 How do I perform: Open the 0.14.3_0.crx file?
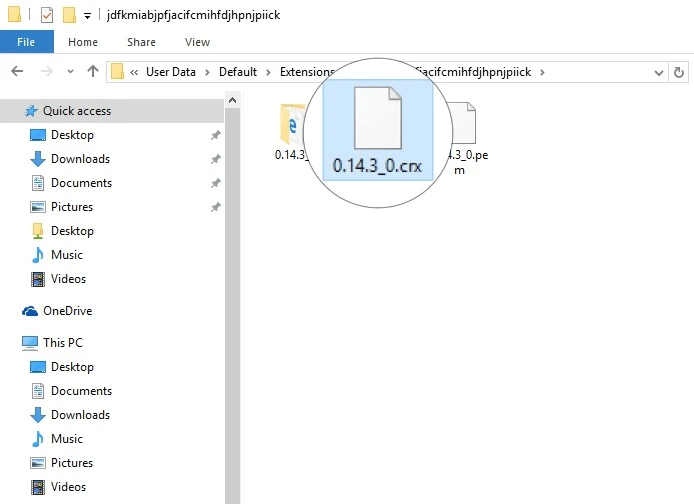(378, 128)
